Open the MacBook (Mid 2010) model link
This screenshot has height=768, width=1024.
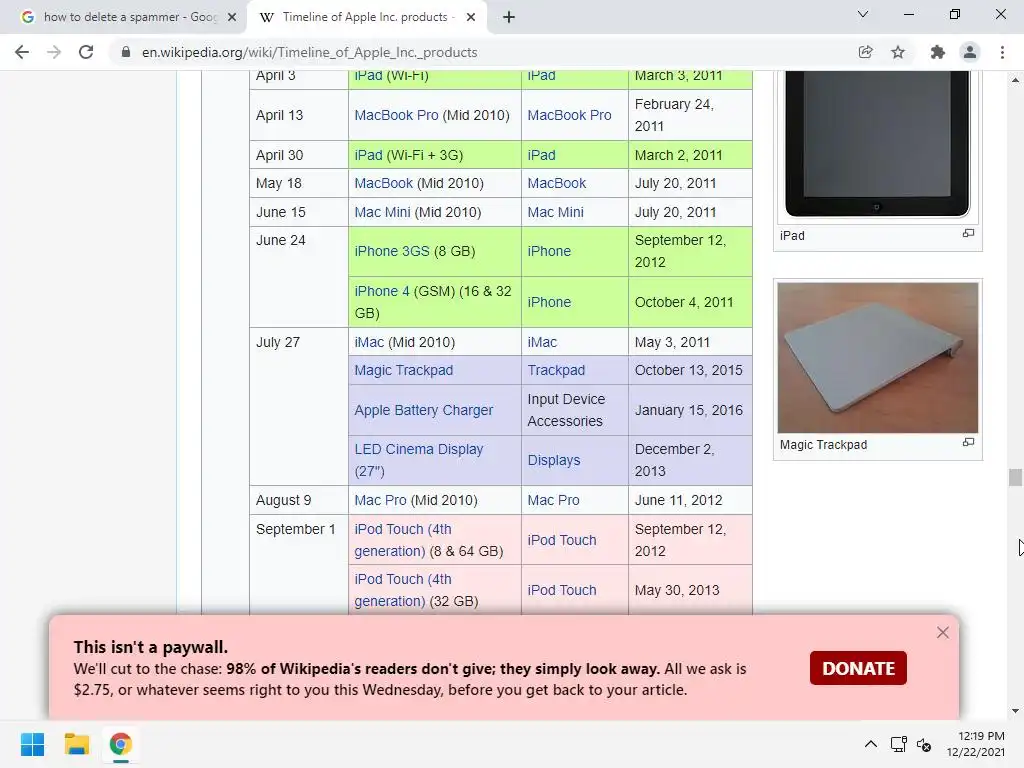[x=383, y=184]
